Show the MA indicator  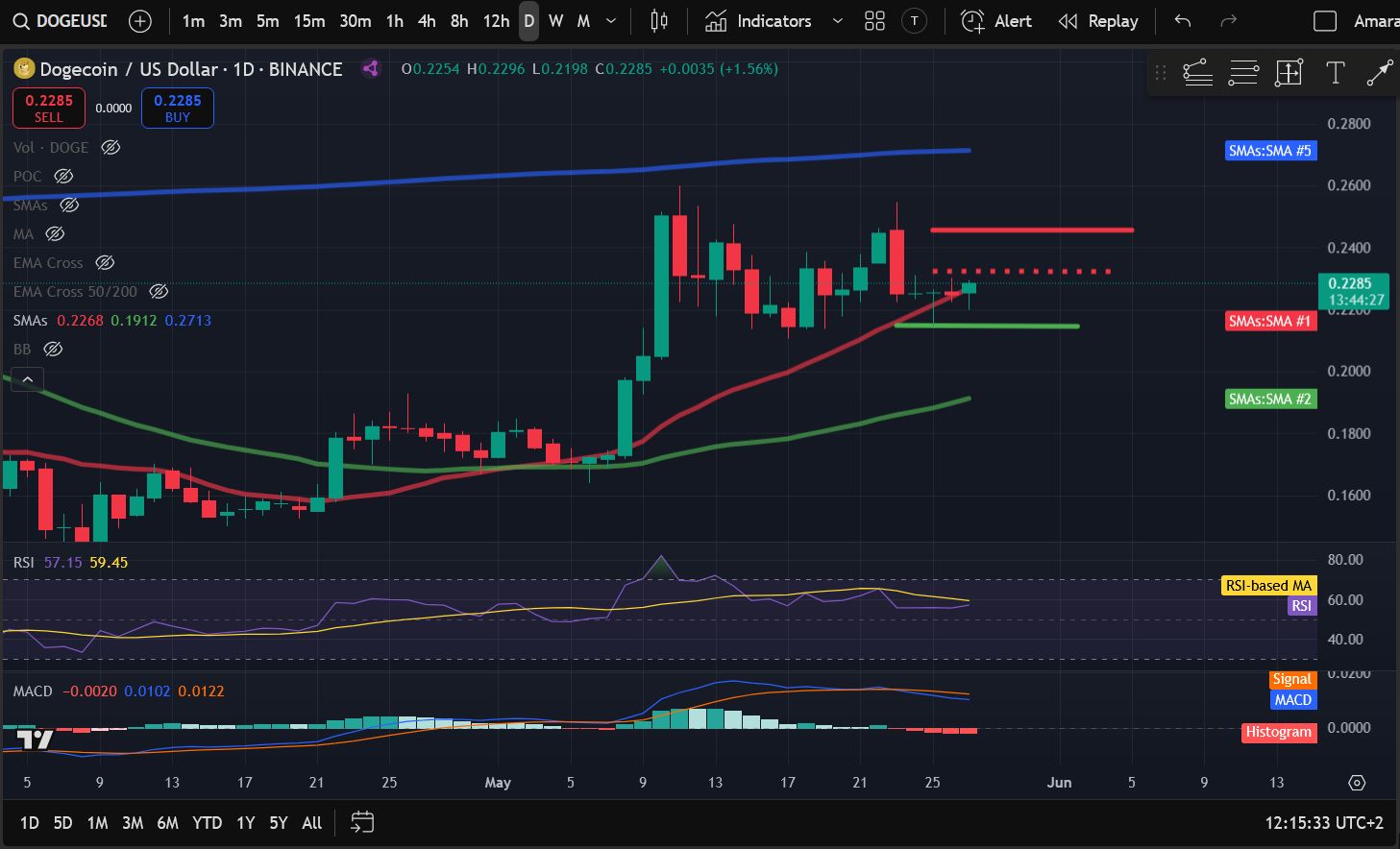[x=55, y=233]
